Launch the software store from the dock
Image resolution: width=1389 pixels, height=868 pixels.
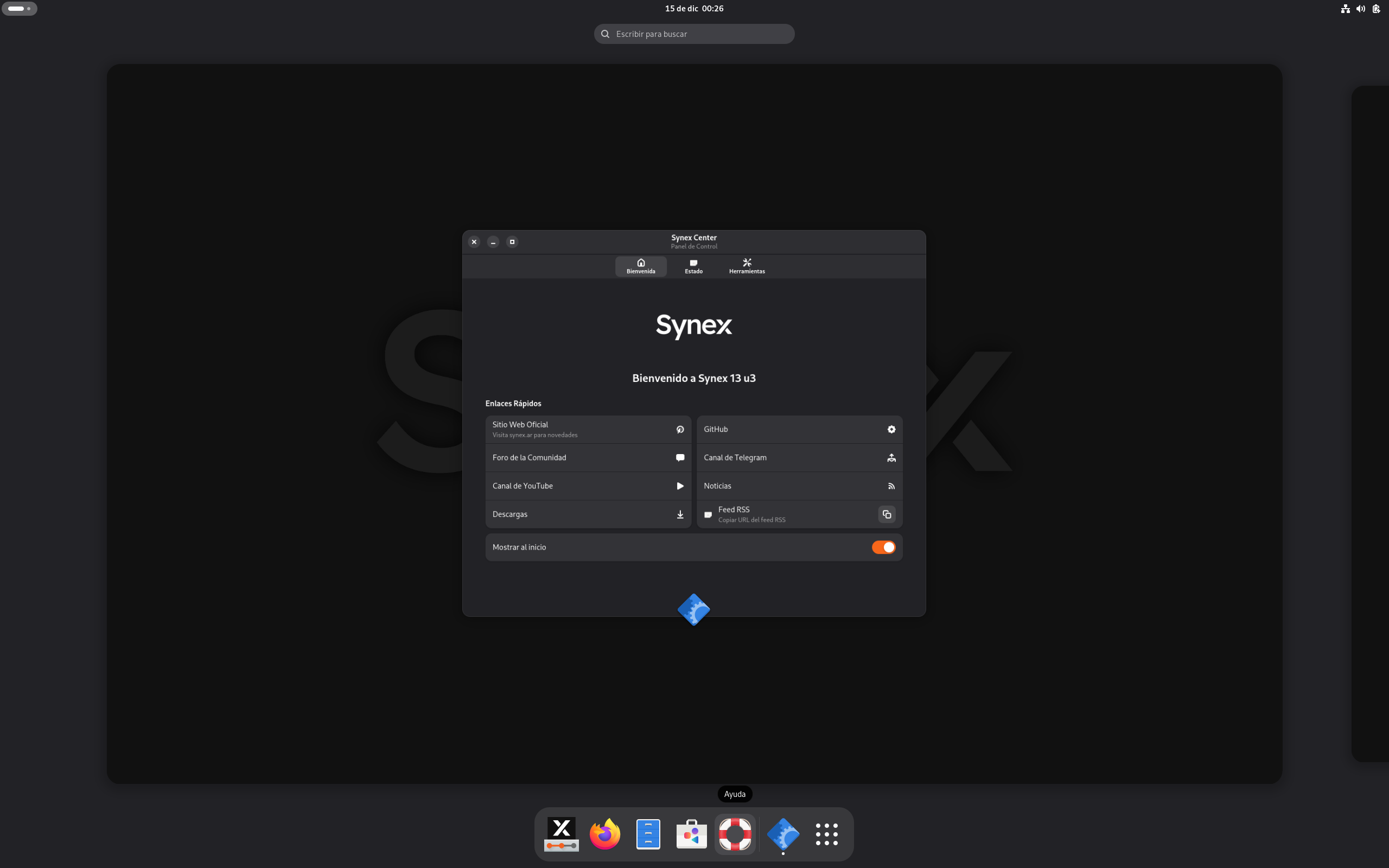[692, 834]
